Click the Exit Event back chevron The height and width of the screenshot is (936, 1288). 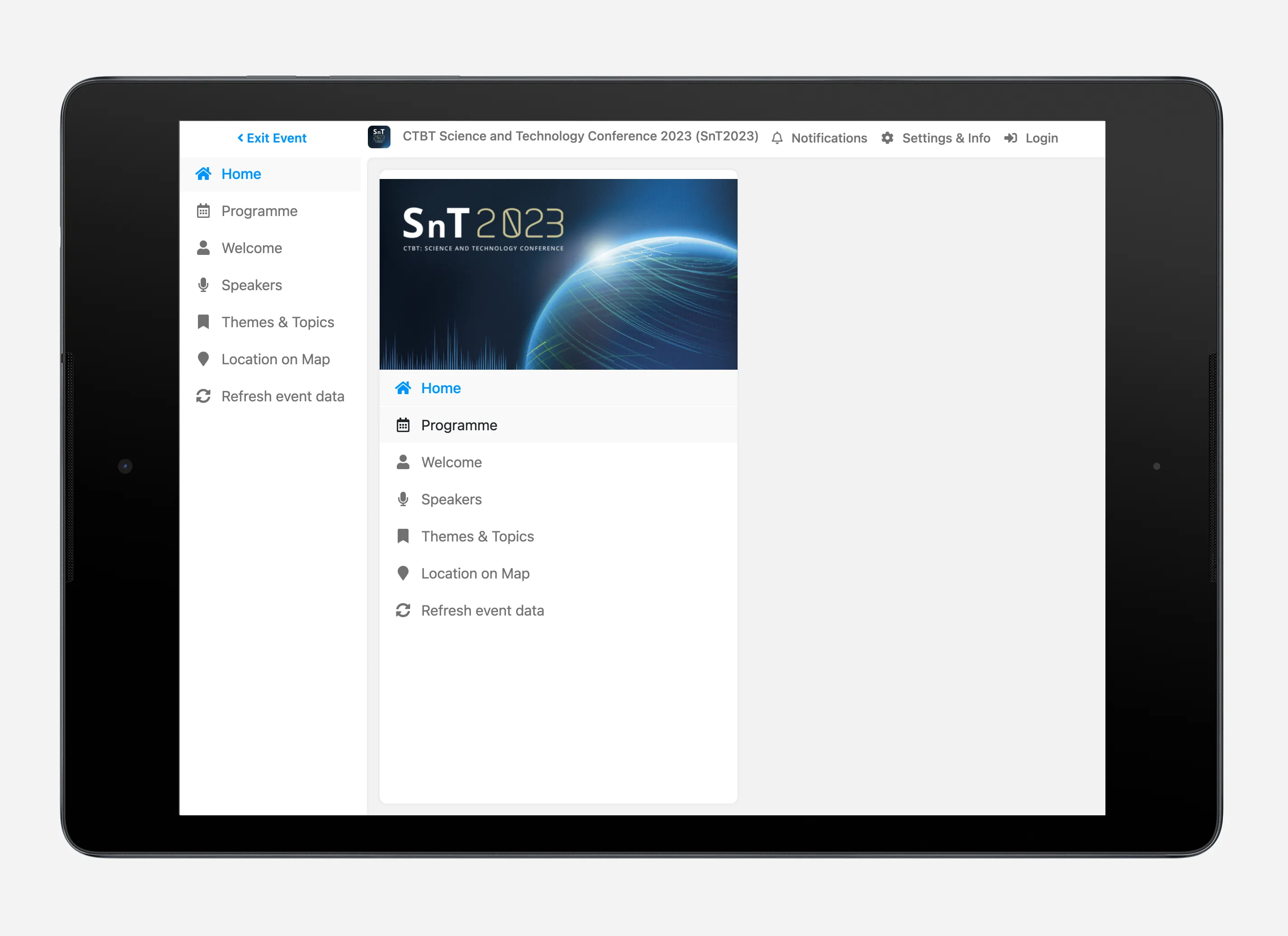[240, 138]
